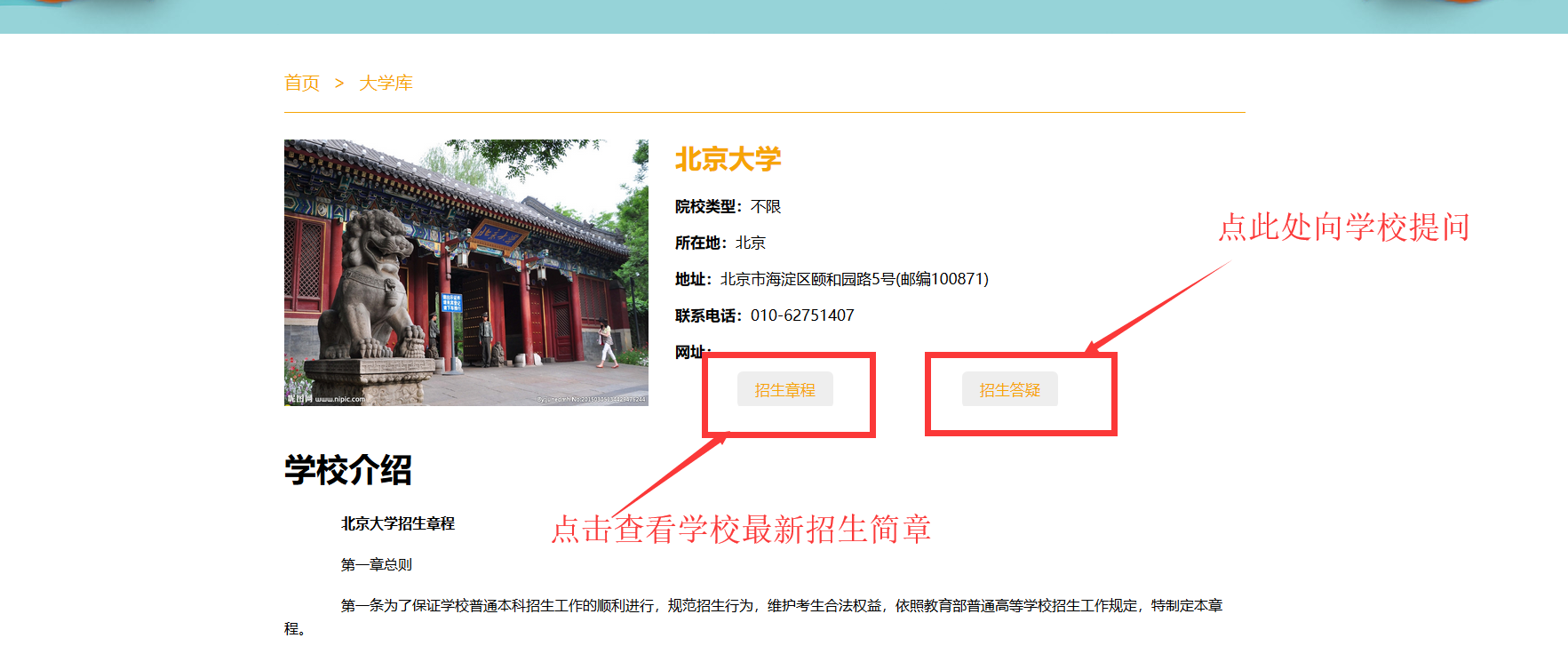Click the red annotation 点击查看学校最新招生简章
The width and height of the screenshot is (1568, 654).
[x=741, y=530]
